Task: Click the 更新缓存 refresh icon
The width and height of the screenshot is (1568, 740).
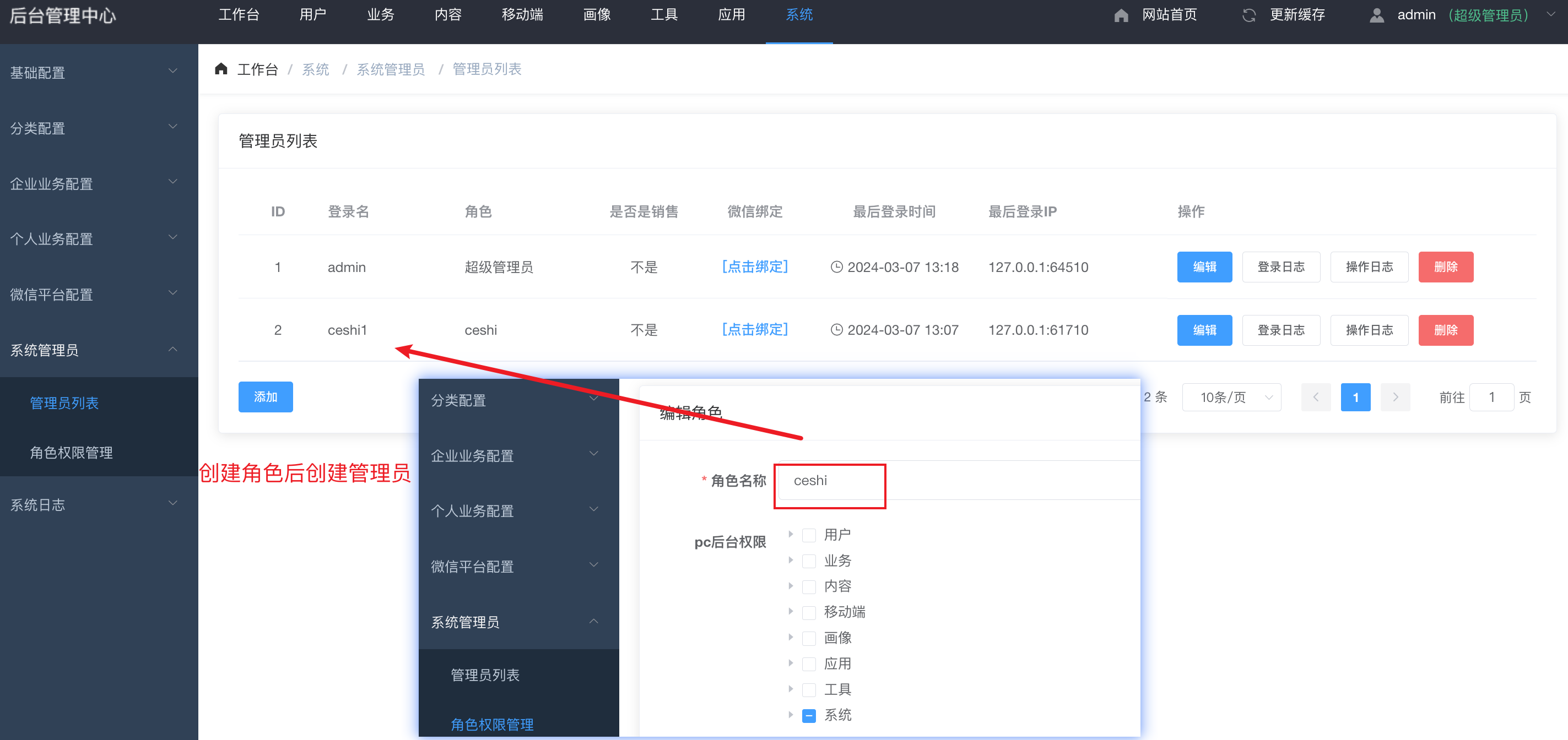Action: pos(1249,15)
